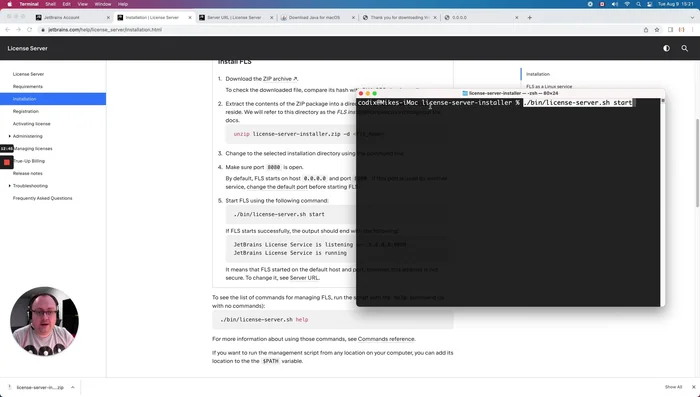The image size is (700, 397).
Task: Close the JetBrains Account tab
Action: 108,17
